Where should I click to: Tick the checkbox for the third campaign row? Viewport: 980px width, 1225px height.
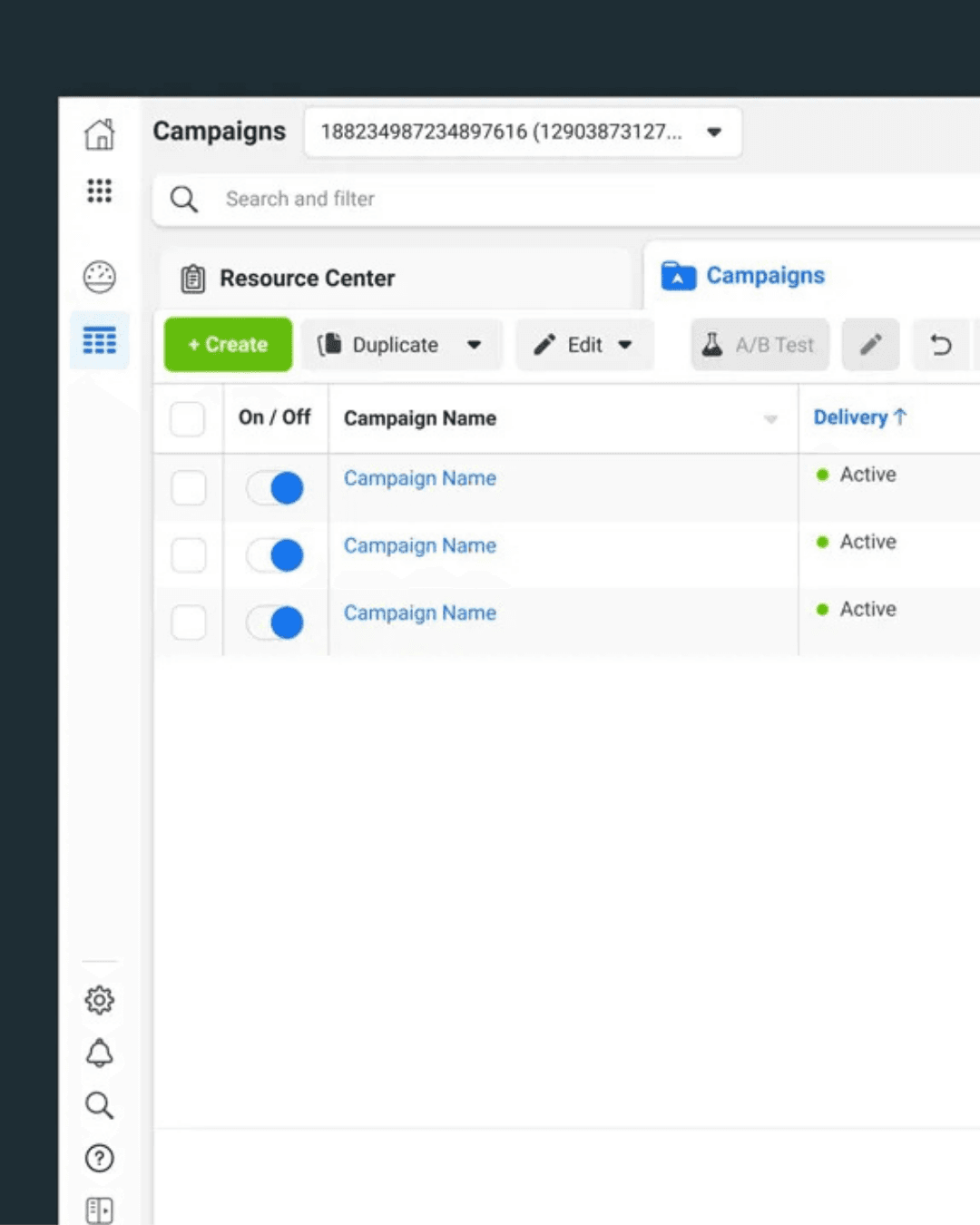coord(188,622)
